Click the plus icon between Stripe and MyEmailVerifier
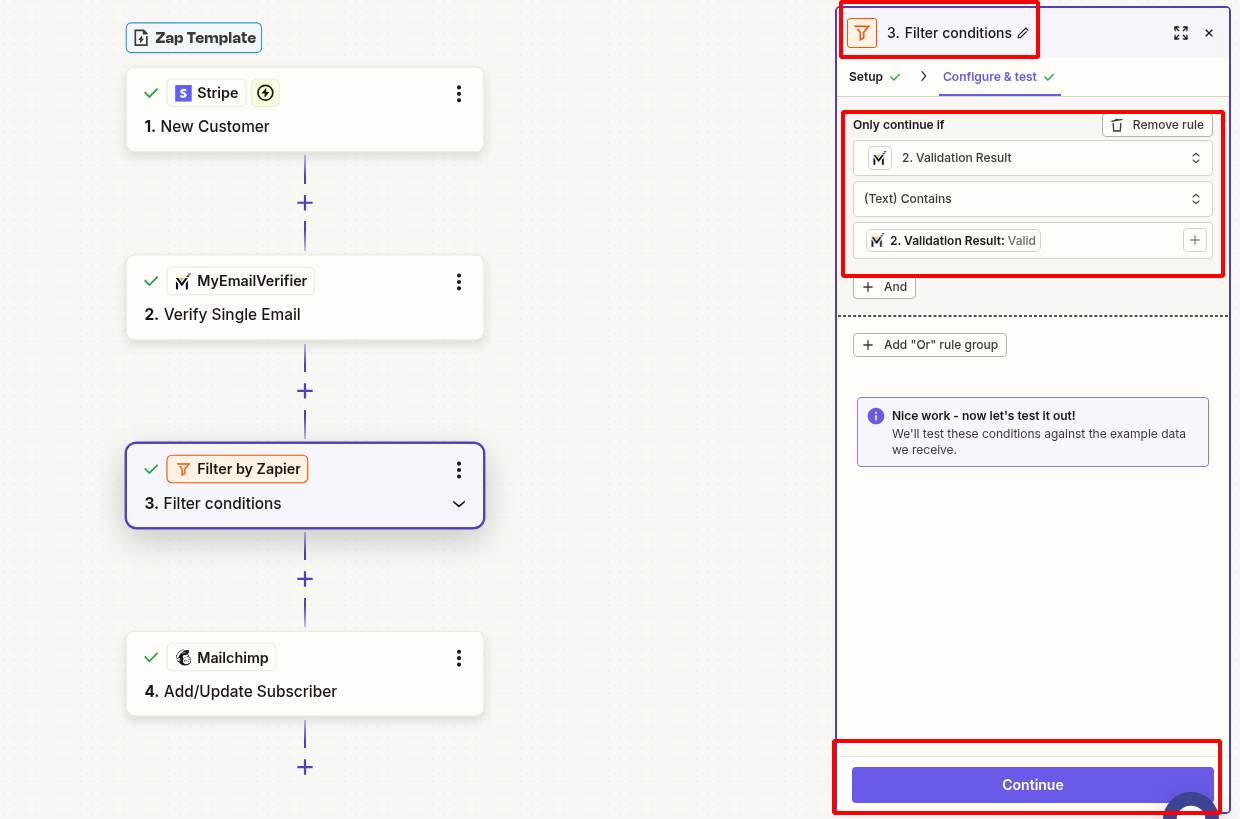Image resolution: width=1240 pixels, height=819 pixels. (304, 202)
